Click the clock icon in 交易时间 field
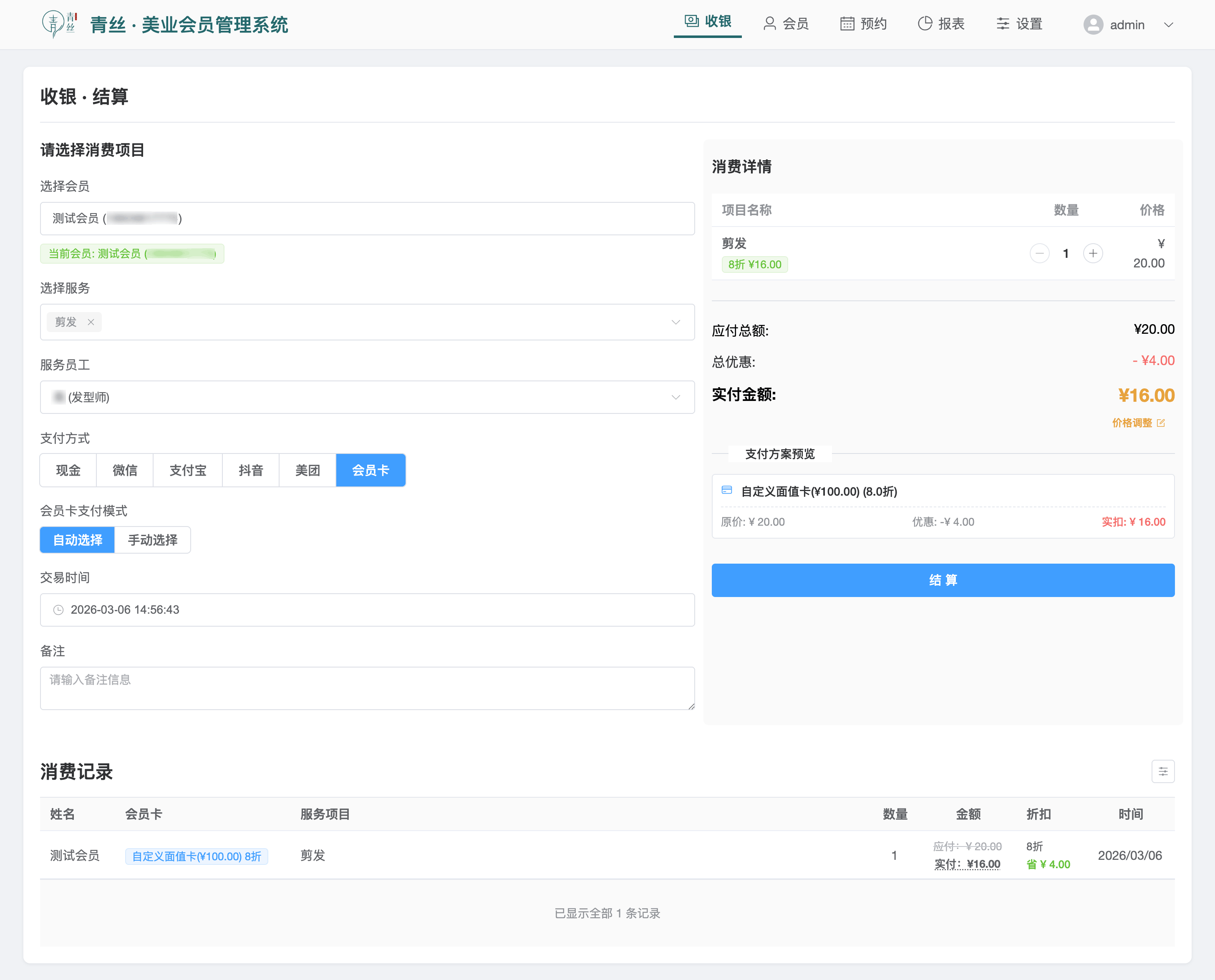This screenshot has height=980, width=1215. click(58, 610)
